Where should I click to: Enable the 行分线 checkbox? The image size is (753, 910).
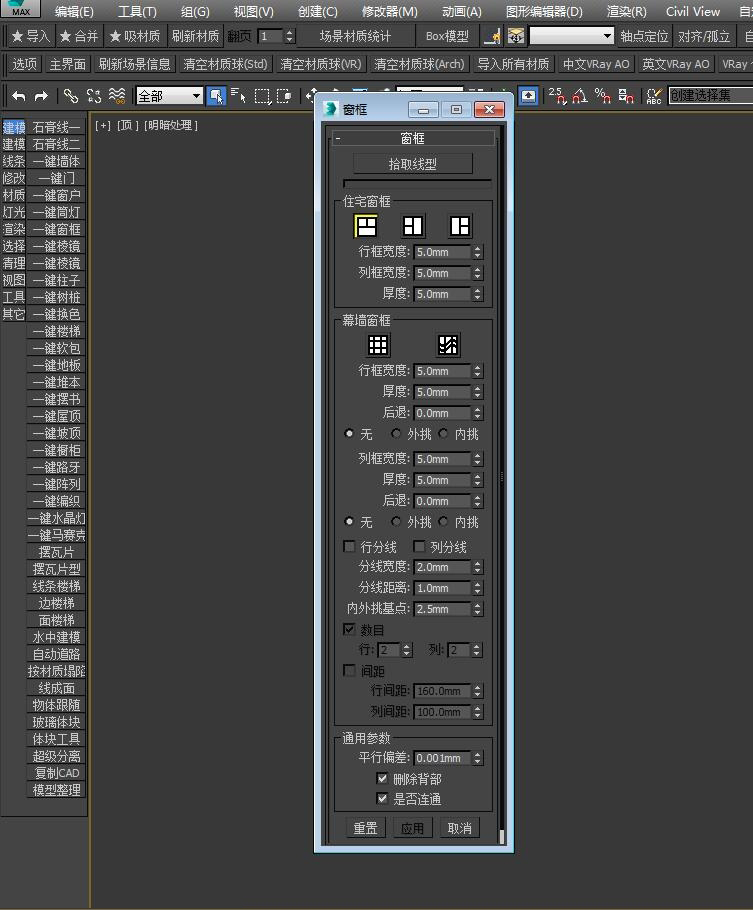pos(350,546)
